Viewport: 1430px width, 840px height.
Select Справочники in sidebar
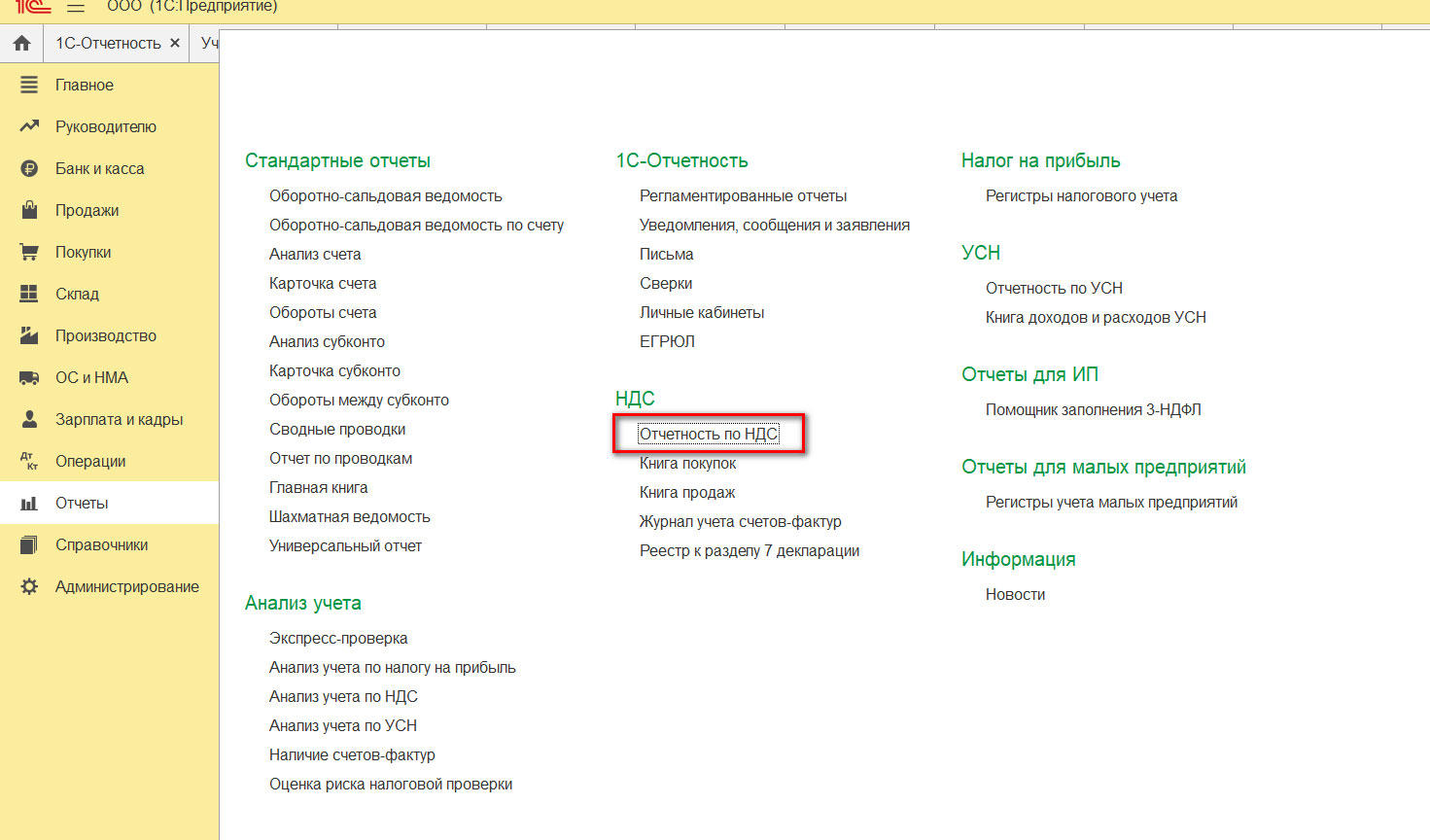pyautogui.click(x=101, y=544)
